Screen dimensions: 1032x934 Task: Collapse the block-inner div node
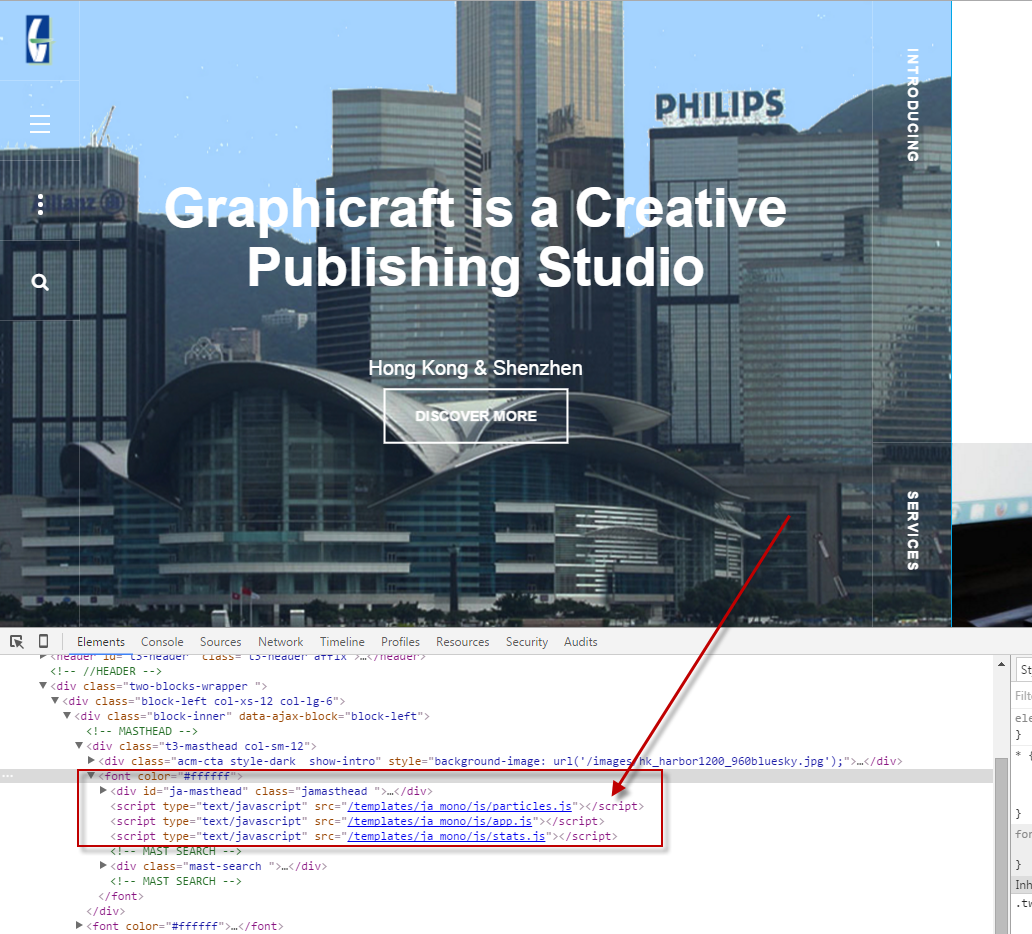[67, 715]
